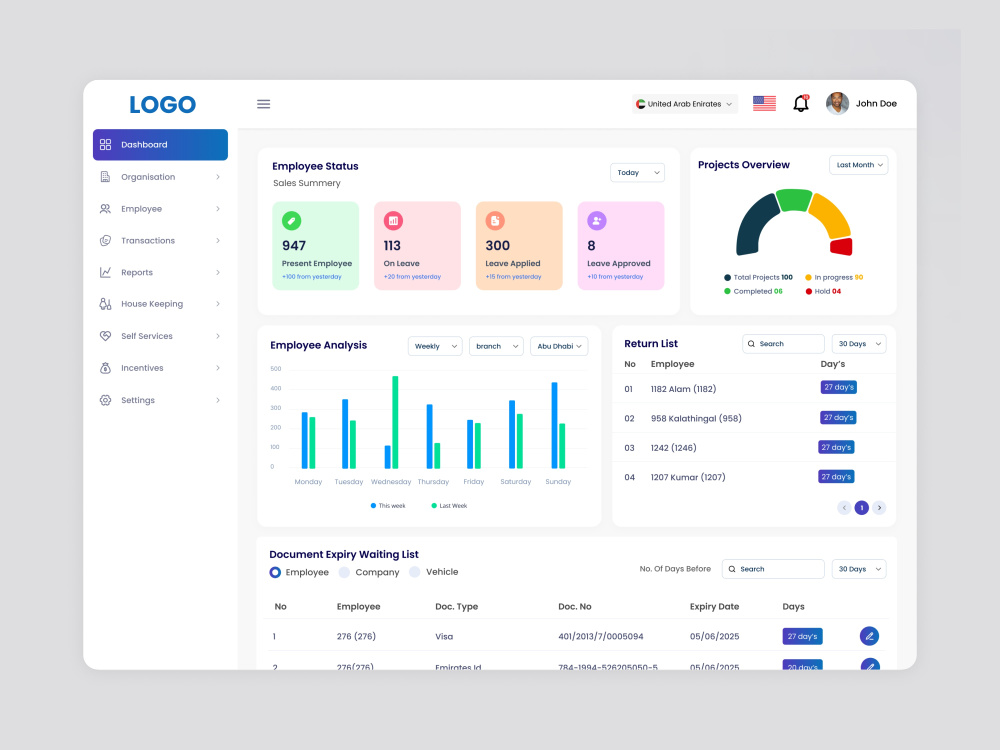This screenshot has height=750, width=1000.
Task: Click 27 day's badge for 958 Kalathingal
Action: point(838,418)
